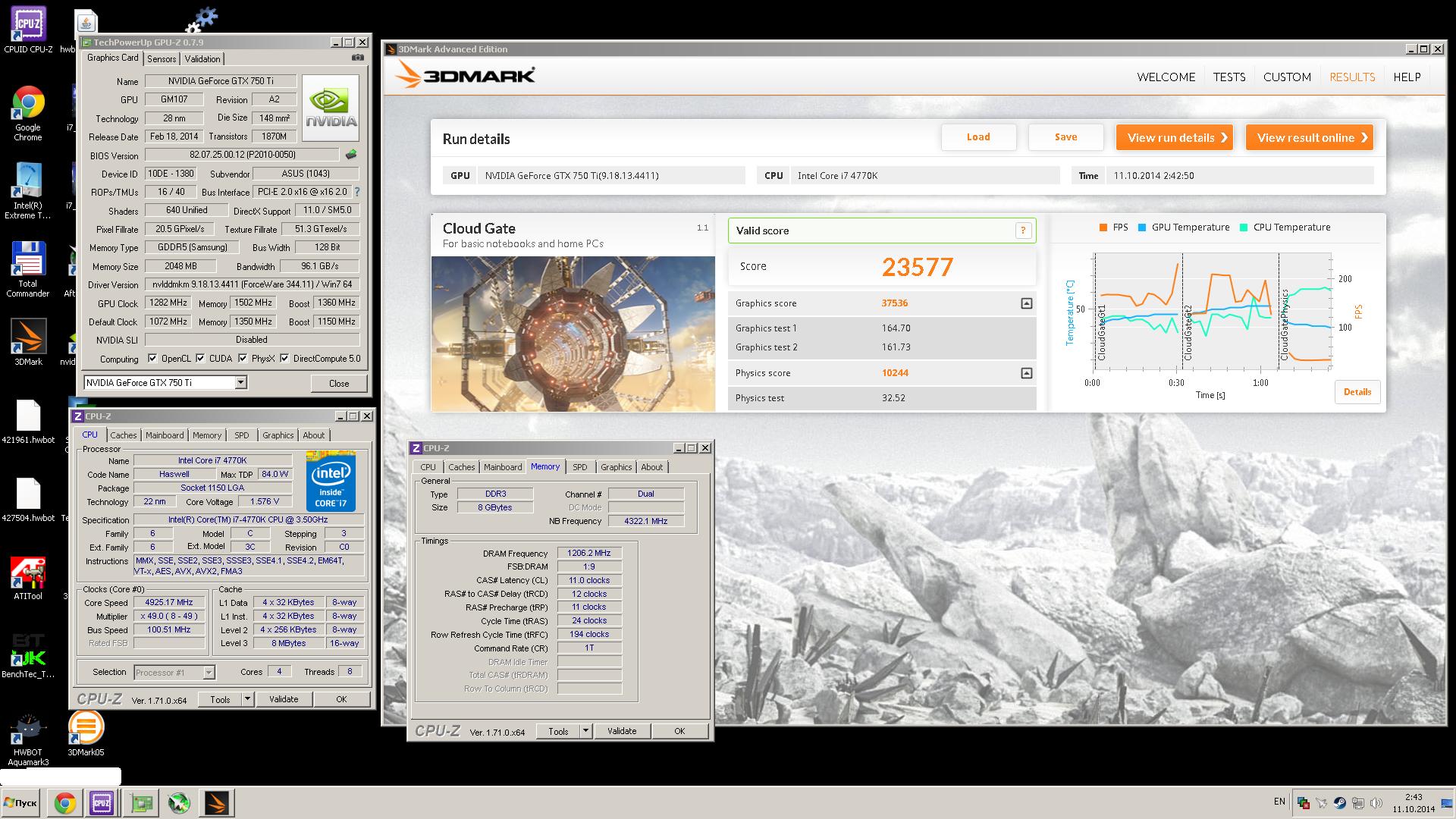Click Tools button in CPU-Z CPU window
Screen dimensions: 1456x819
pos(221,699)
